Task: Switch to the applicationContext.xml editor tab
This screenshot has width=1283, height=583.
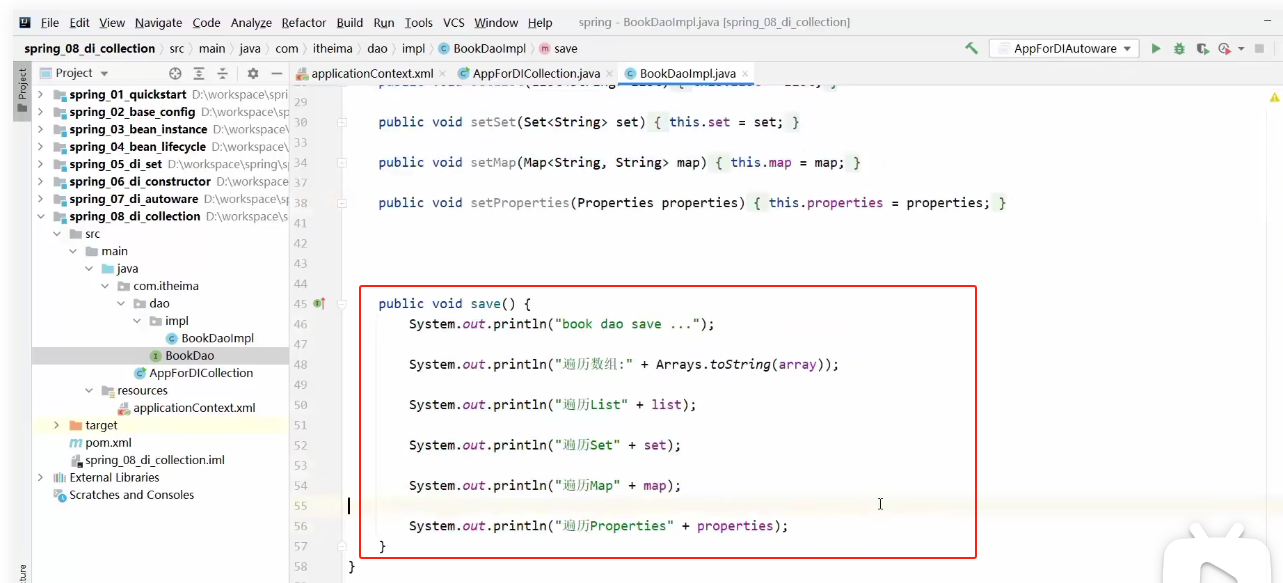Action: click(x=372, y=74)
